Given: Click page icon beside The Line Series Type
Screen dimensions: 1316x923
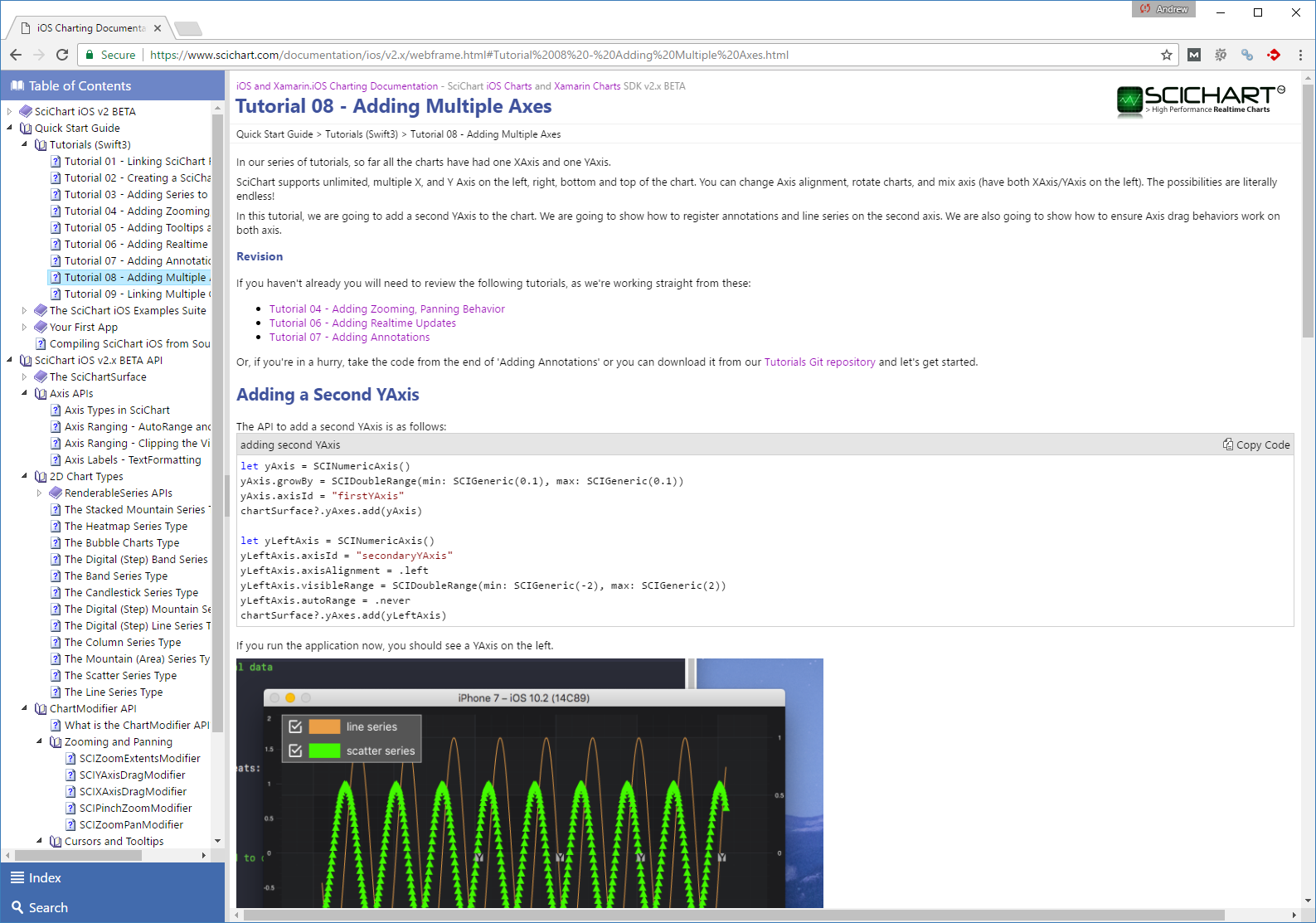Looking at the screenshot, I should (x=56, y=692).
